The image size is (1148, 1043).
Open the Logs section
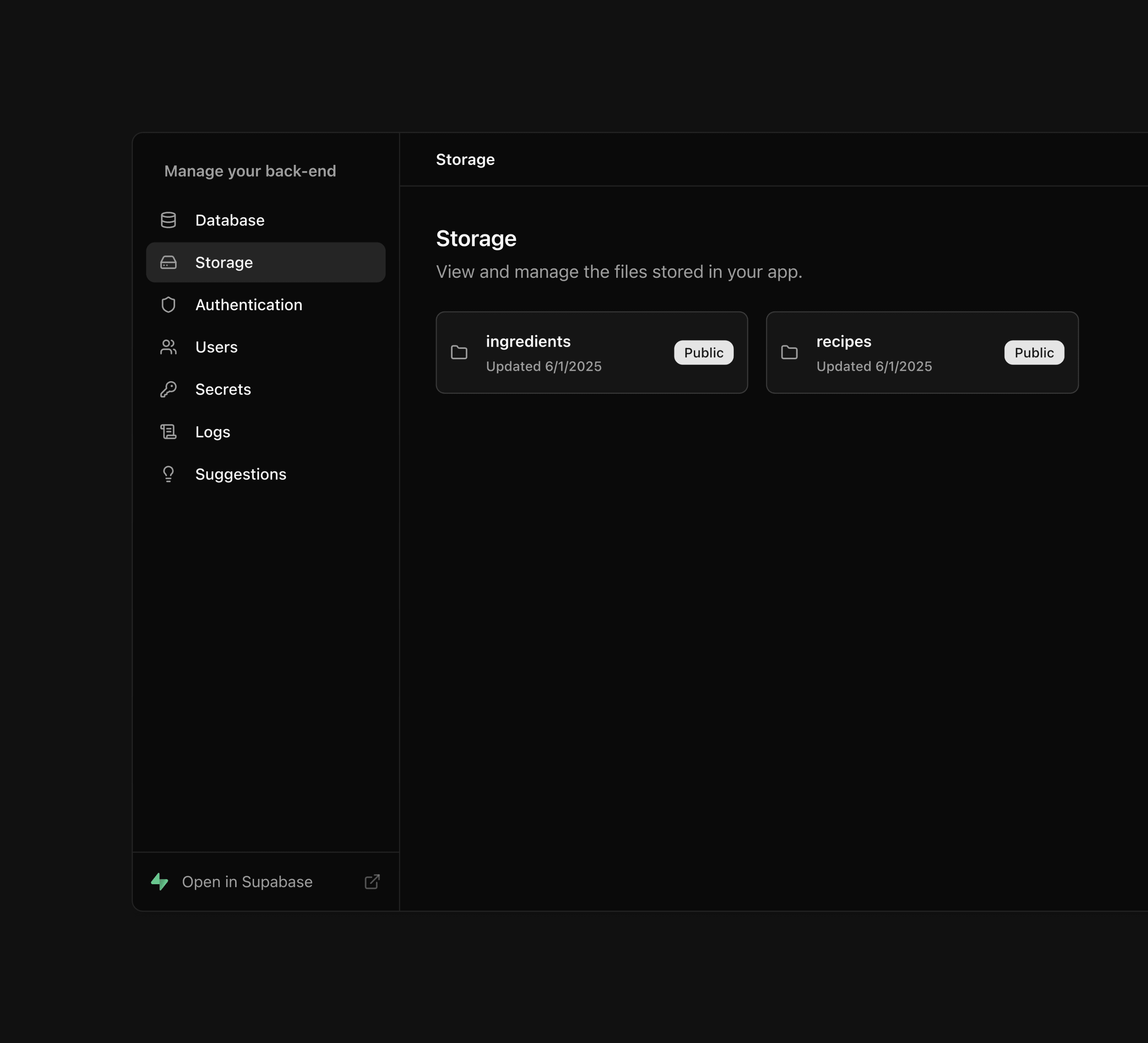[x=266, y=432]
